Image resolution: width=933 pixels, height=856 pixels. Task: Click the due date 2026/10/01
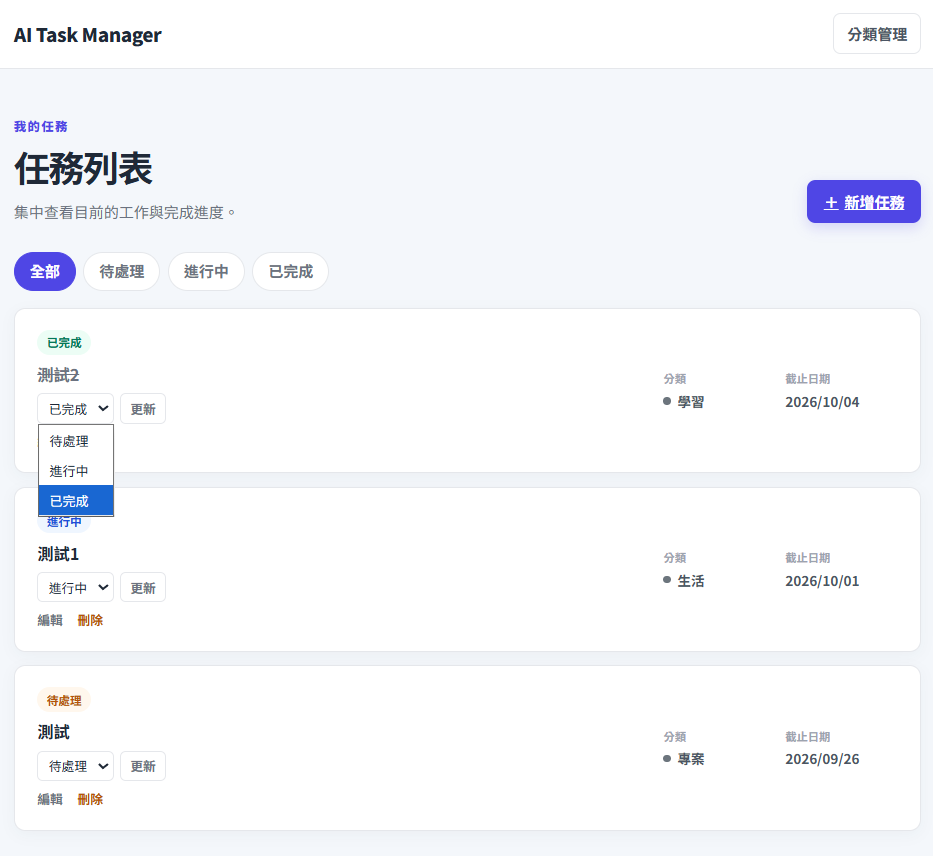(822, 581)
